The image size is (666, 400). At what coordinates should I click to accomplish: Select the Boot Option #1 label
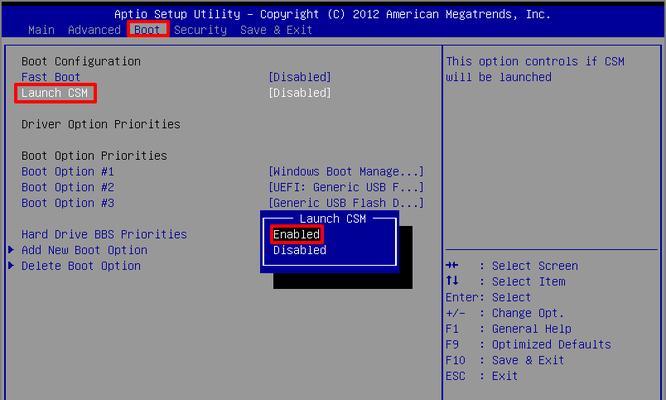click(68, 171)
